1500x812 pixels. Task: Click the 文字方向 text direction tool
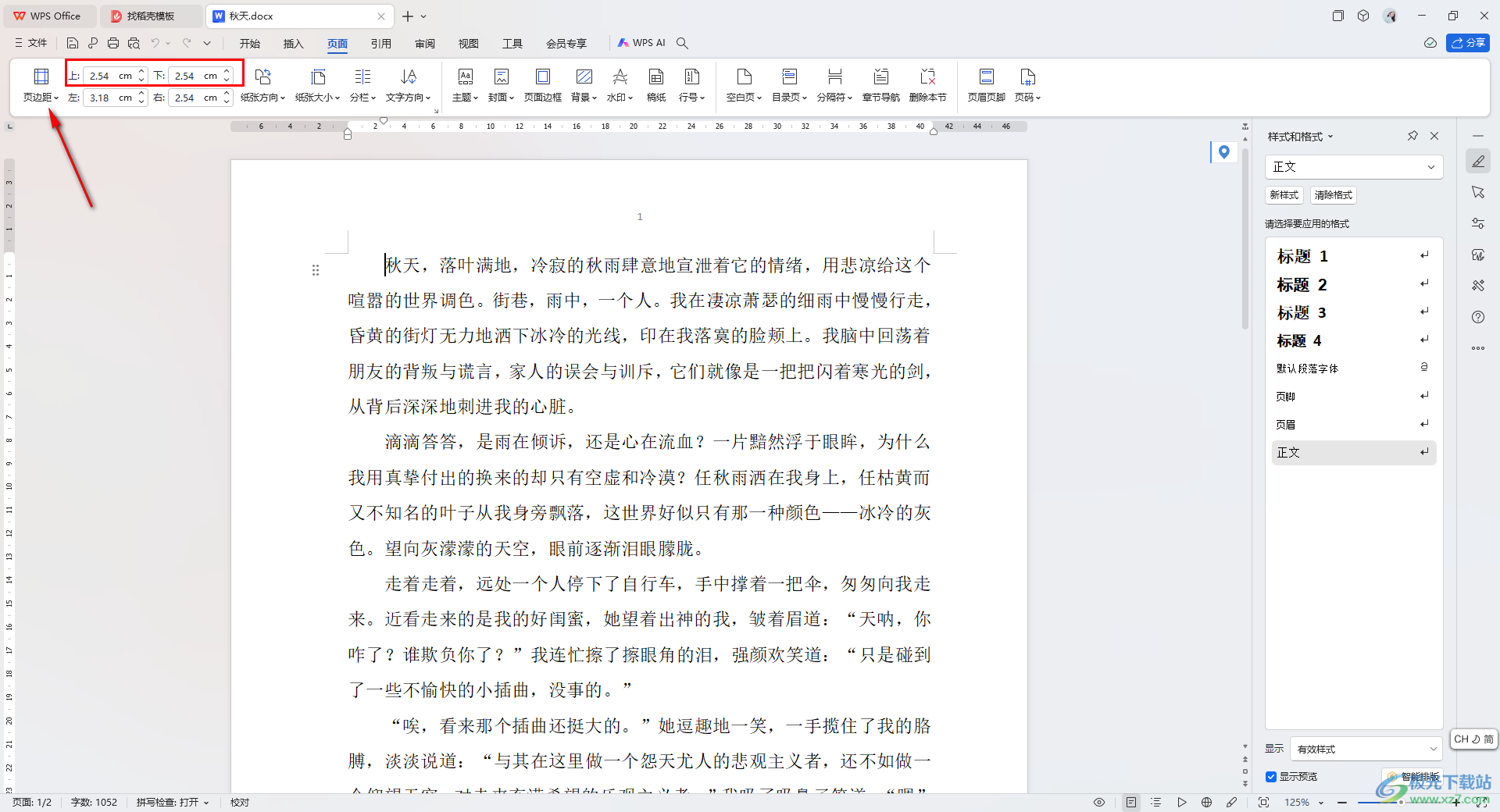pyautogui.click(x=409, y=86)
